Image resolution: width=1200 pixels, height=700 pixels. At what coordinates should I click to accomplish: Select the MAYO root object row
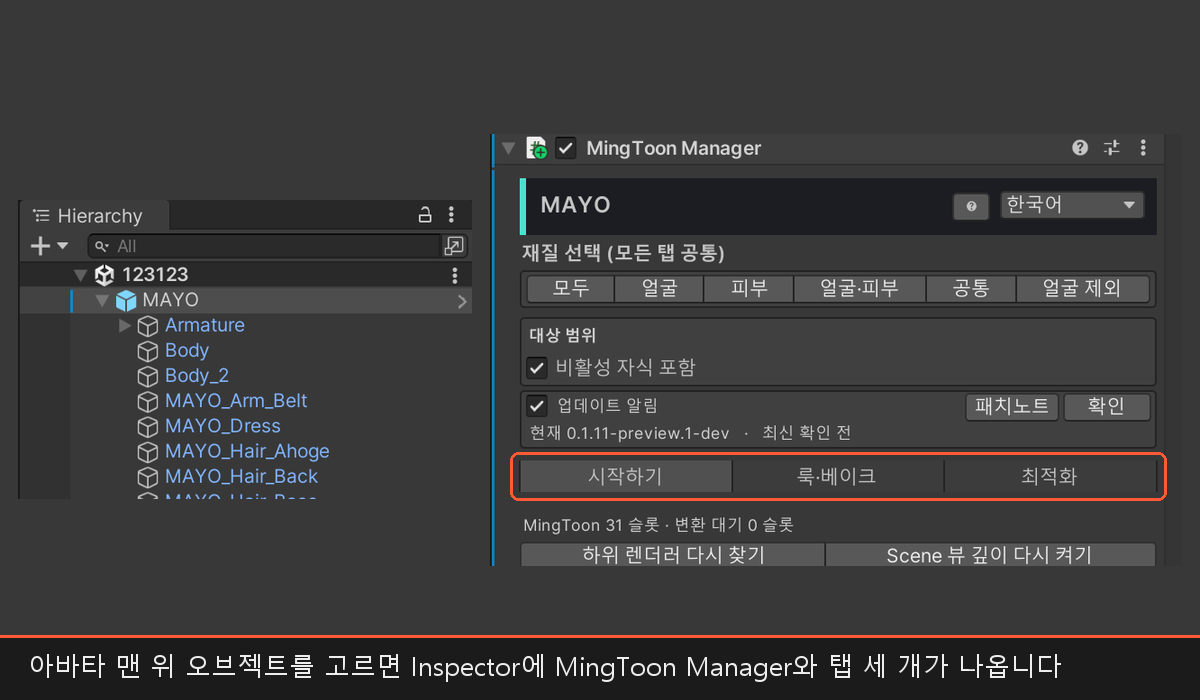pyautogui.click(x=246, y=301)
